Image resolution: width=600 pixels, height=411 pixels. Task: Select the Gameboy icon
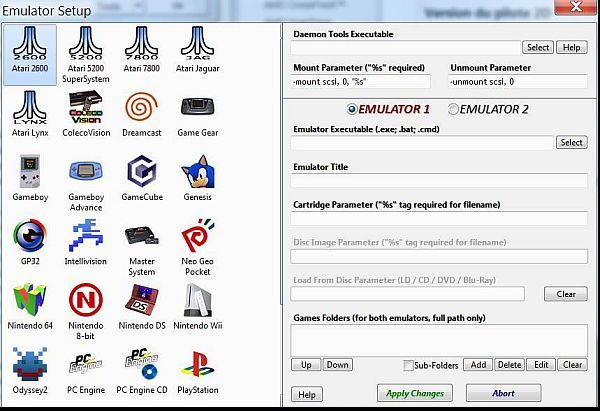(x=30, y=171)
